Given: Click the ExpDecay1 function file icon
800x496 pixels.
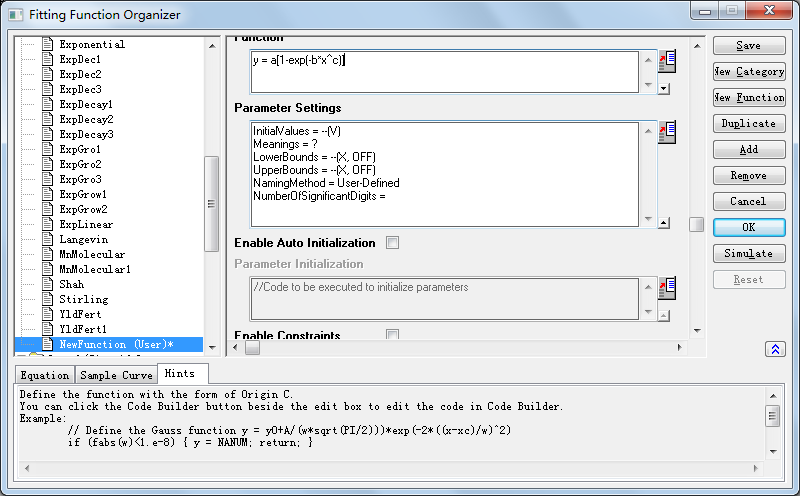Looking at the screenshot, I should [46, 104].
